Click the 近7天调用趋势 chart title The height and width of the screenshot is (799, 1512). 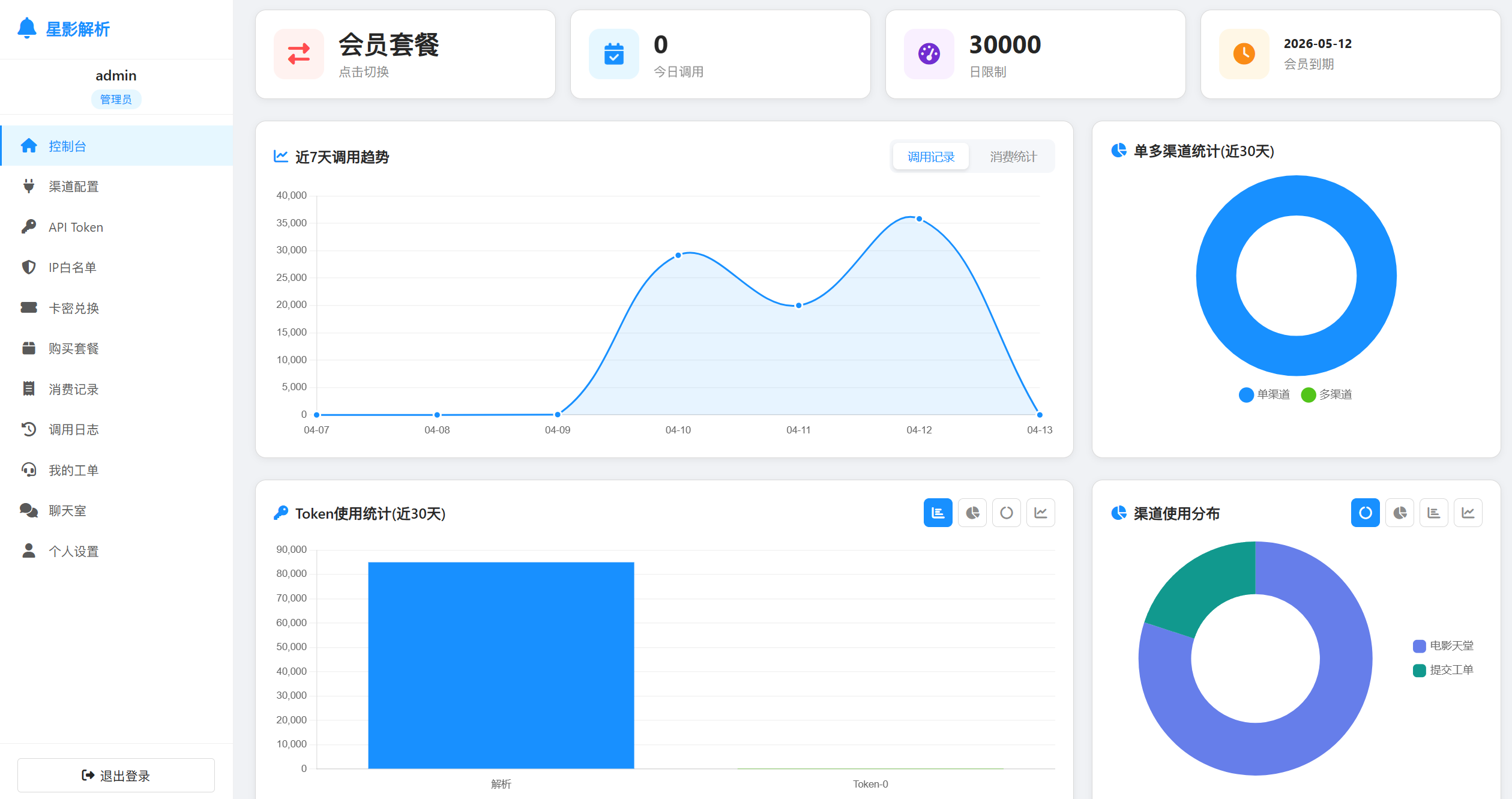point(342,157)
